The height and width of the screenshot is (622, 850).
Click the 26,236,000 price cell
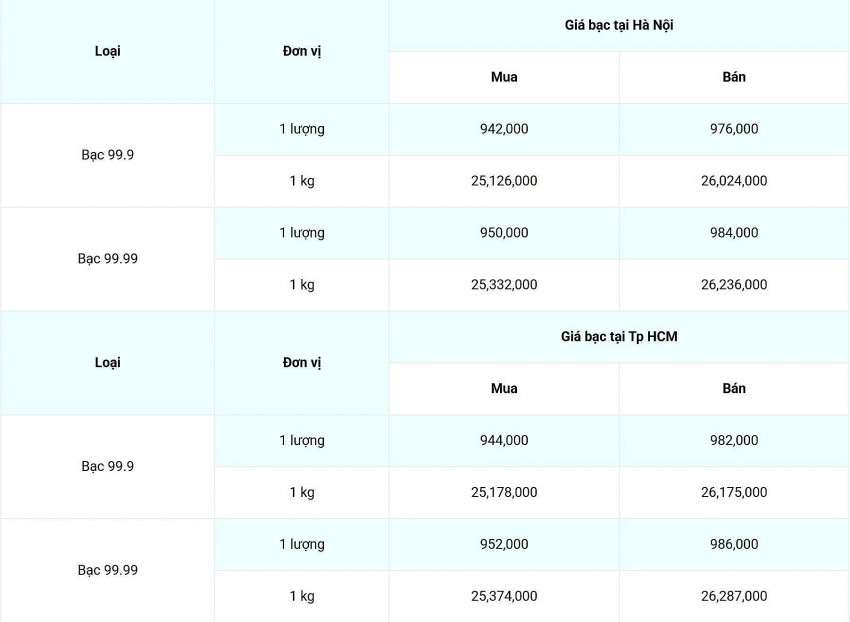734,285
